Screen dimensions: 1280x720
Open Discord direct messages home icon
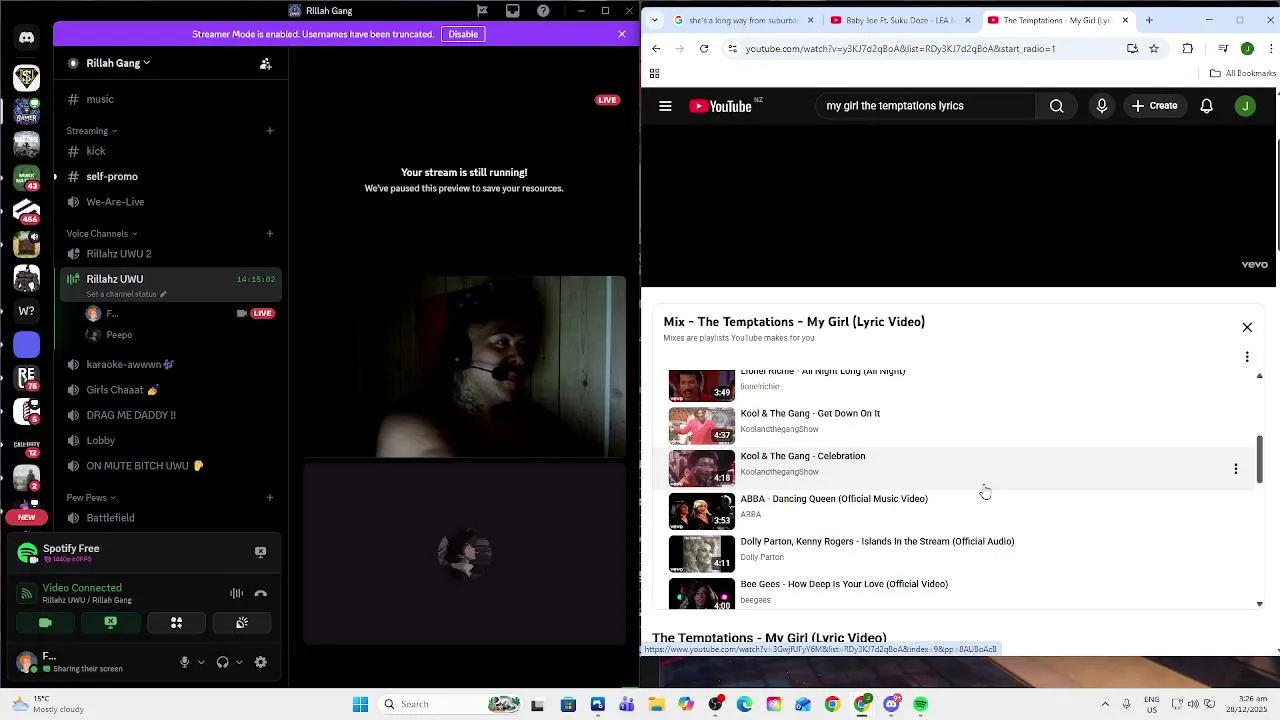pyautogui.click(x=27, y=38)
